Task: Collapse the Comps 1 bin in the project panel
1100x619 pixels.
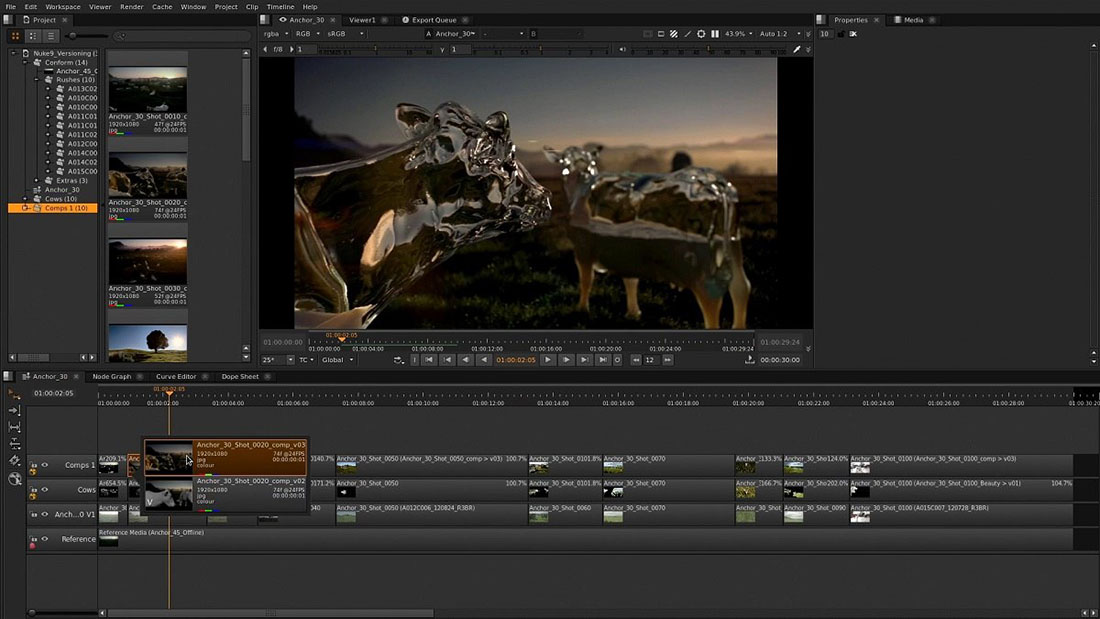Action: 22,207
